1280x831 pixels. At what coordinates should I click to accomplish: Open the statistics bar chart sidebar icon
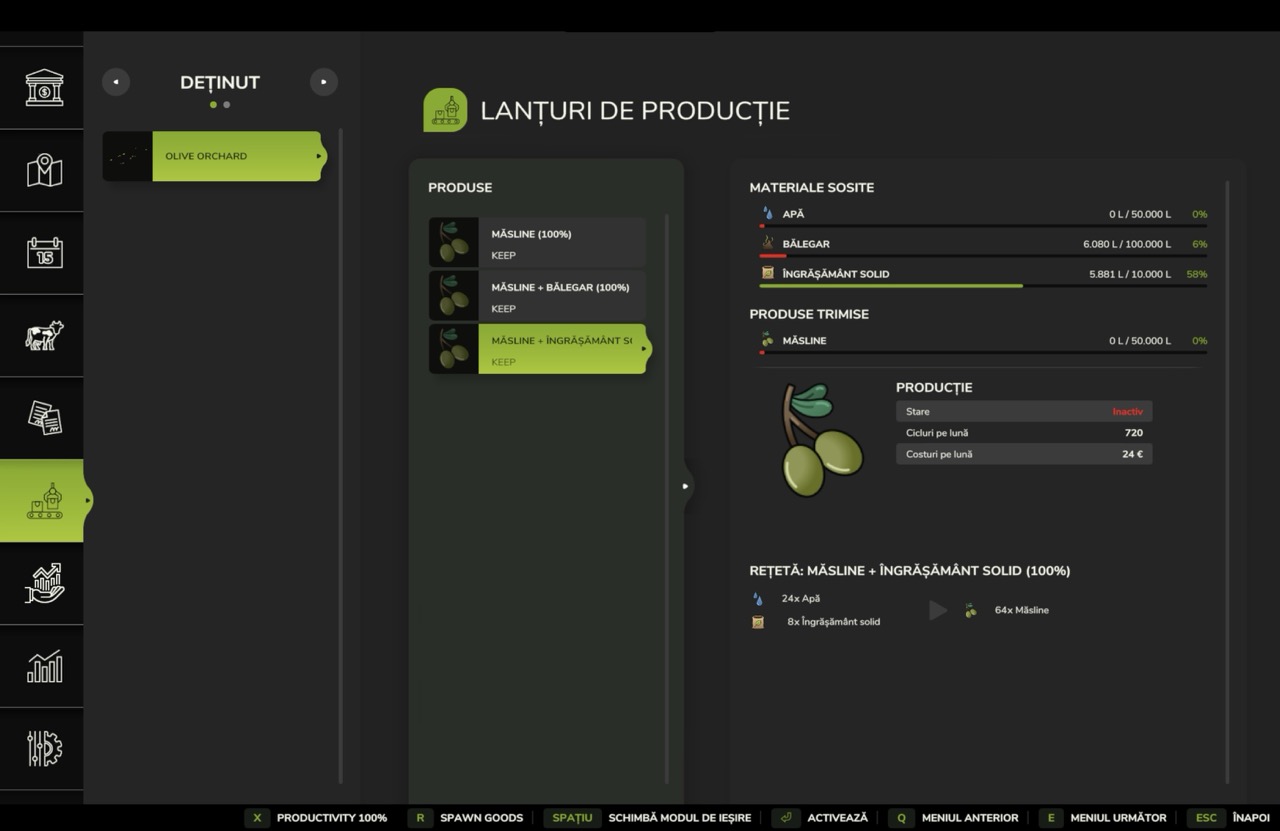(44, 666)
